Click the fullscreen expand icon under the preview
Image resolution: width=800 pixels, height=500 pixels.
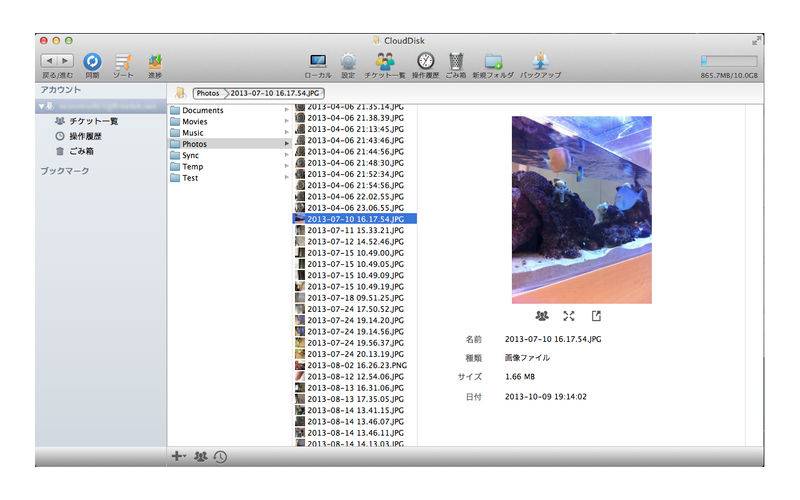click(569, 316)
